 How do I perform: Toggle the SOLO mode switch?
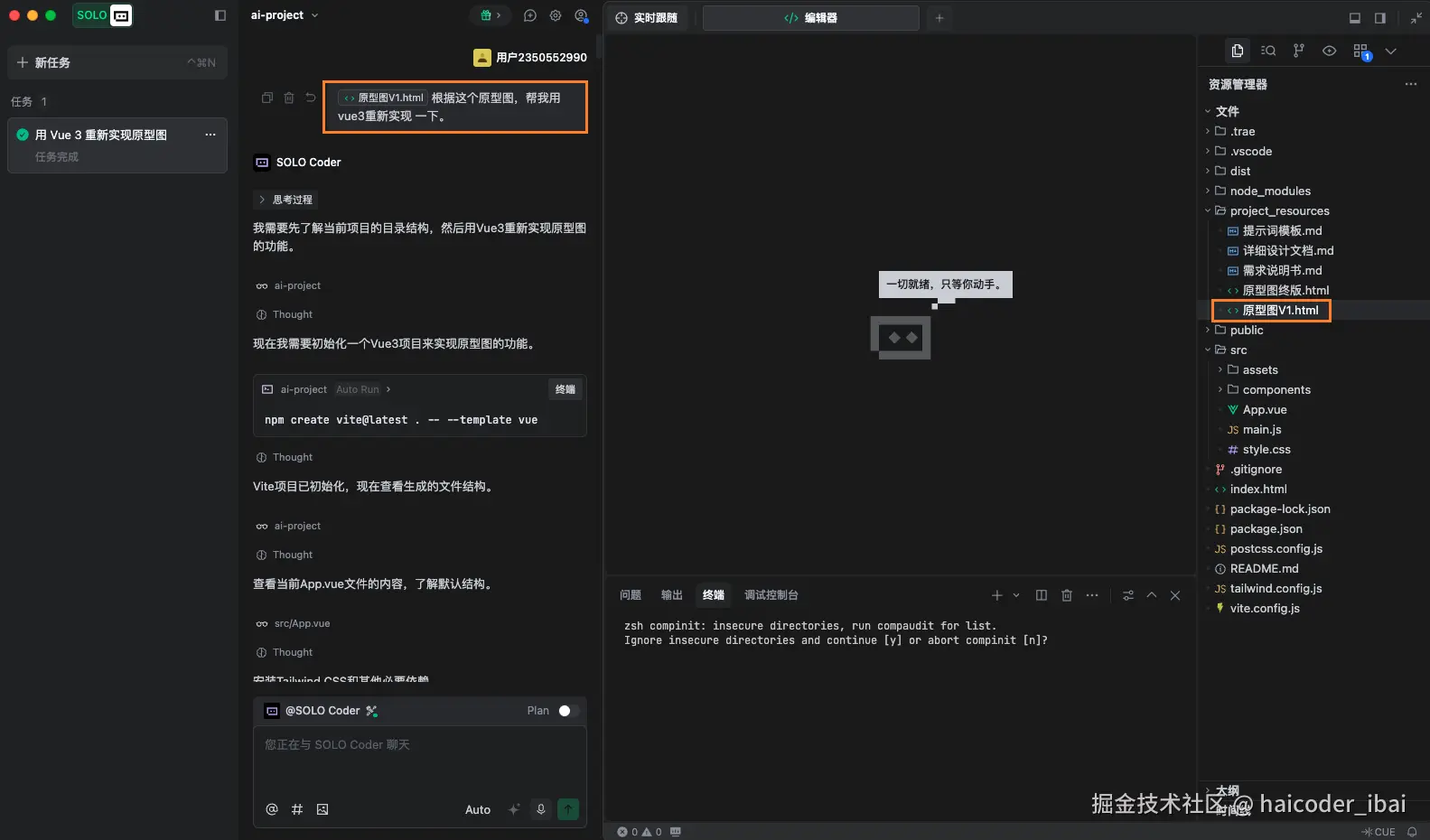[x=103, y=15]
